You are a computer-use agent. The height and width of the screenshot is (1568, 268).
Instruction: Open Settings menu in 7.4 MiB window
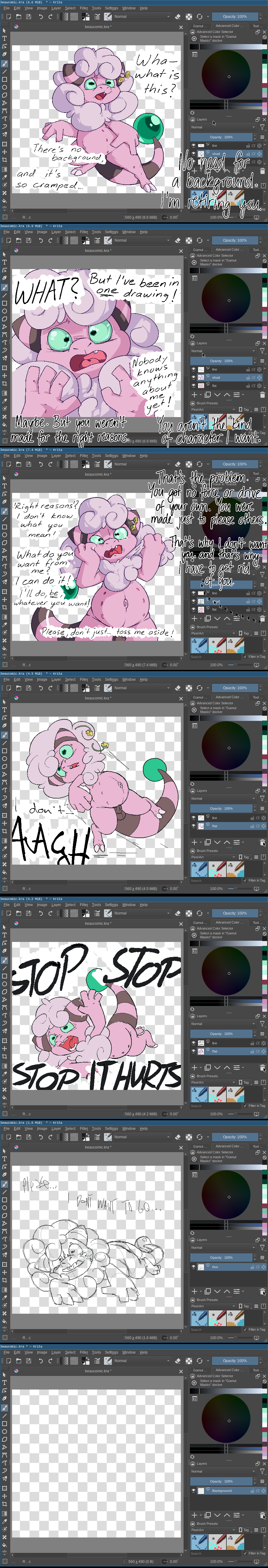[x=111, y=455]
